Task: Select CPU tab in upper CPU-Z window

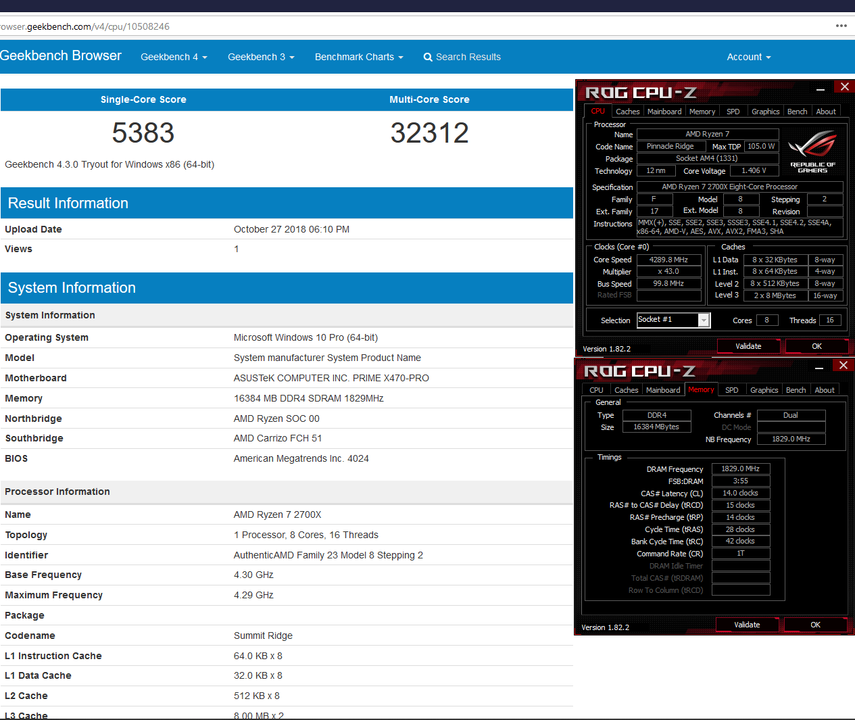Action: (598, 111)
